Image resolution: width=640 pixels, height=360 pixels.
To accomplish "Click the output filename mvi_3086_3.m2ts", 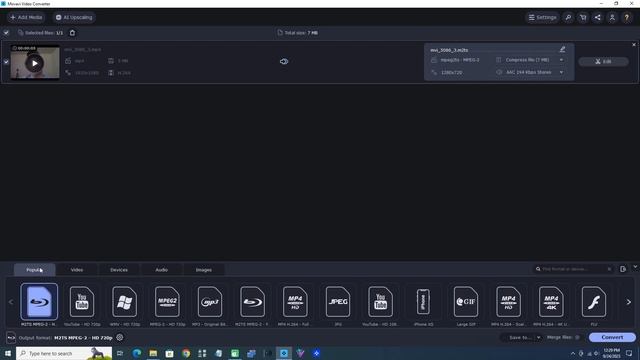I will [449, 50].
